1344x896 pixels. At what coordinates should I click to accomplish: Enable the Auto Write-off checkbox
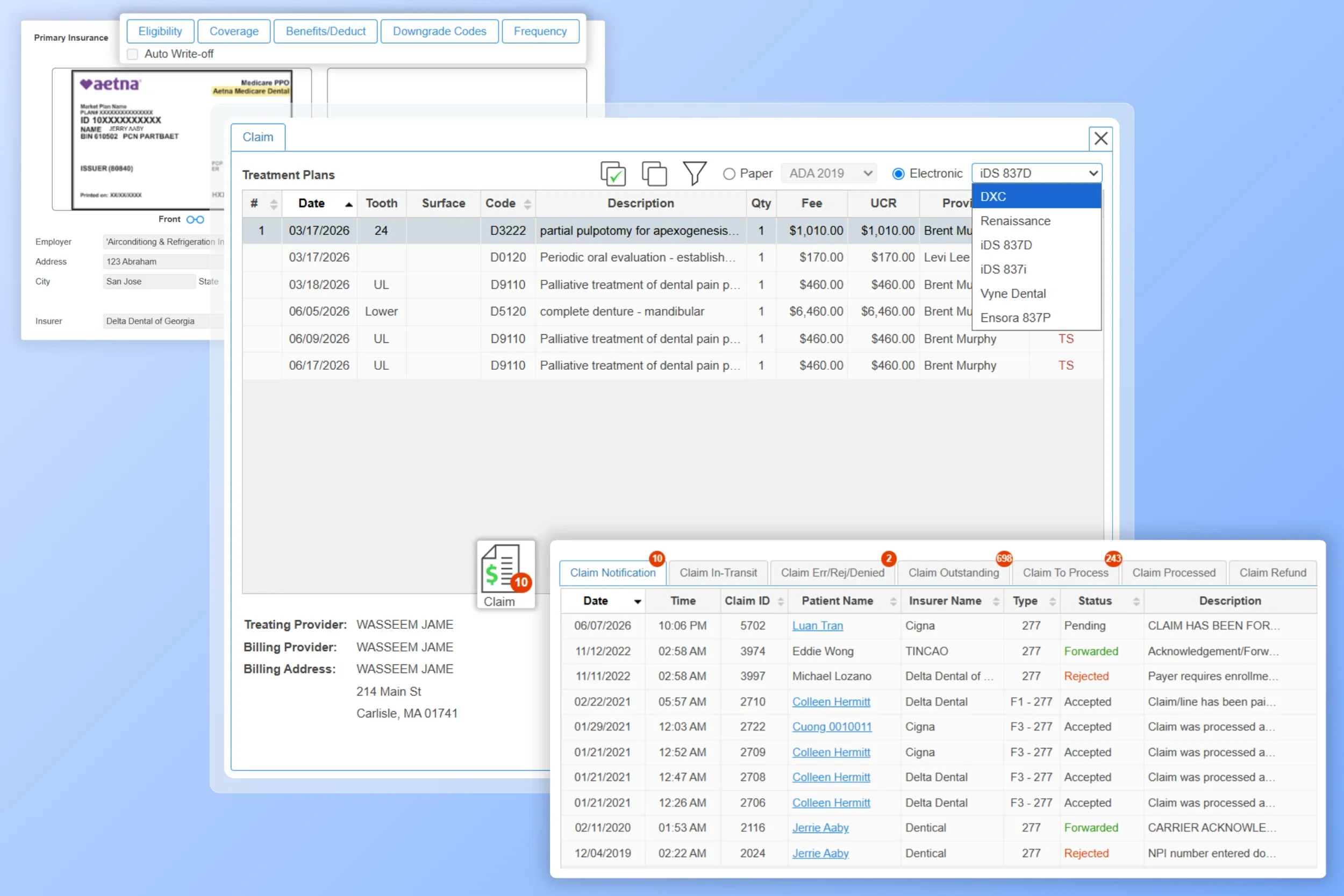(133, 54)
